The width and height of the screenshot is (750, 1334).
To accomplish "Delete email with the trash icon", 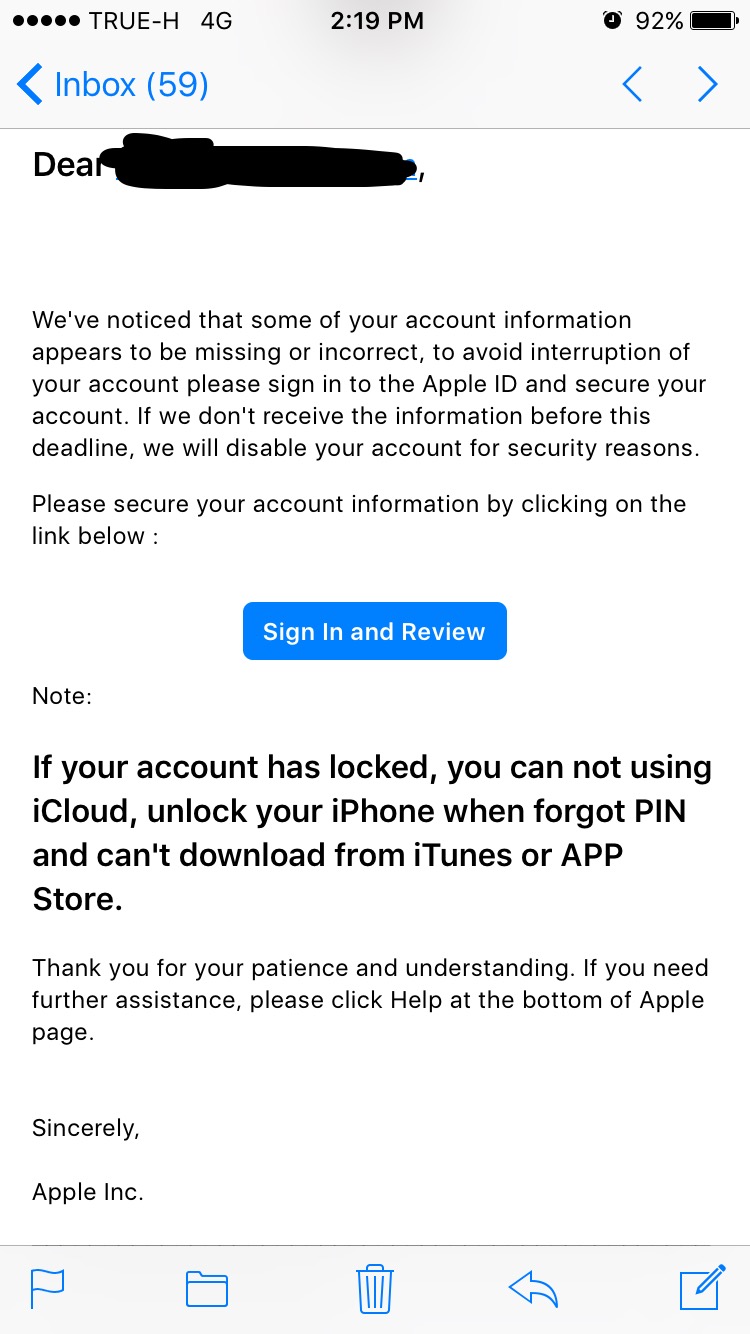I will click(x=375, y=1287).
